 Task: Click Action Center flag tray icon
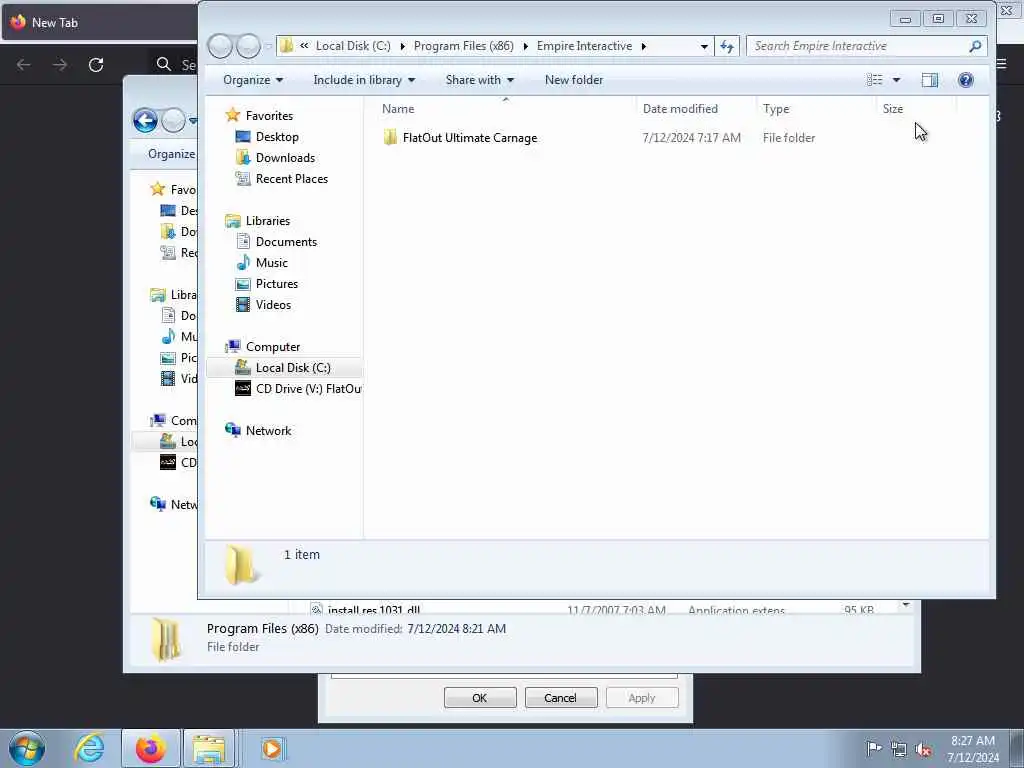(874, 748)
